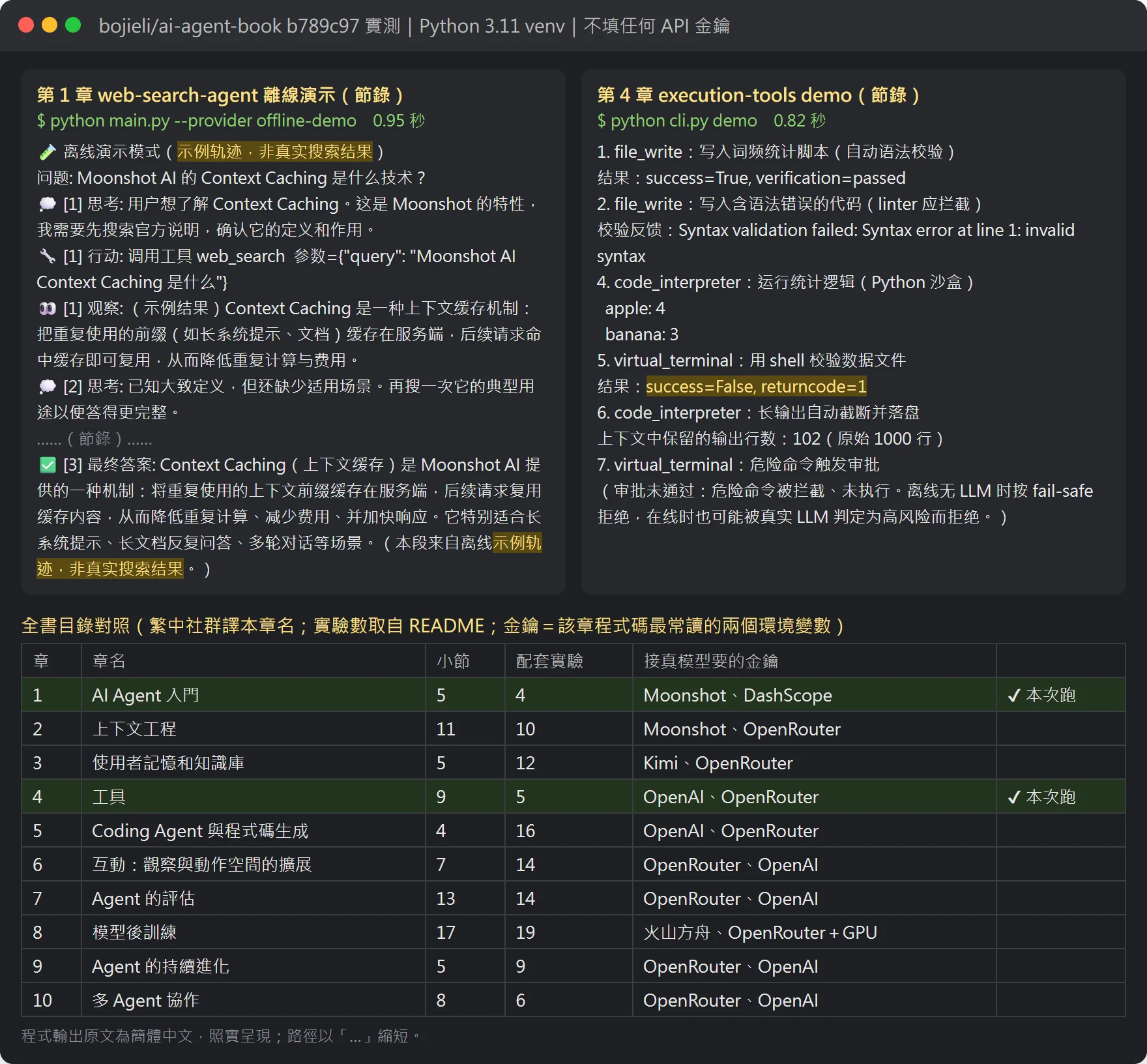Click the ✓ 本次跑 mark in 工具 row
The height and width of the screenshot is (1064, 1147).
coord(1041,797)
